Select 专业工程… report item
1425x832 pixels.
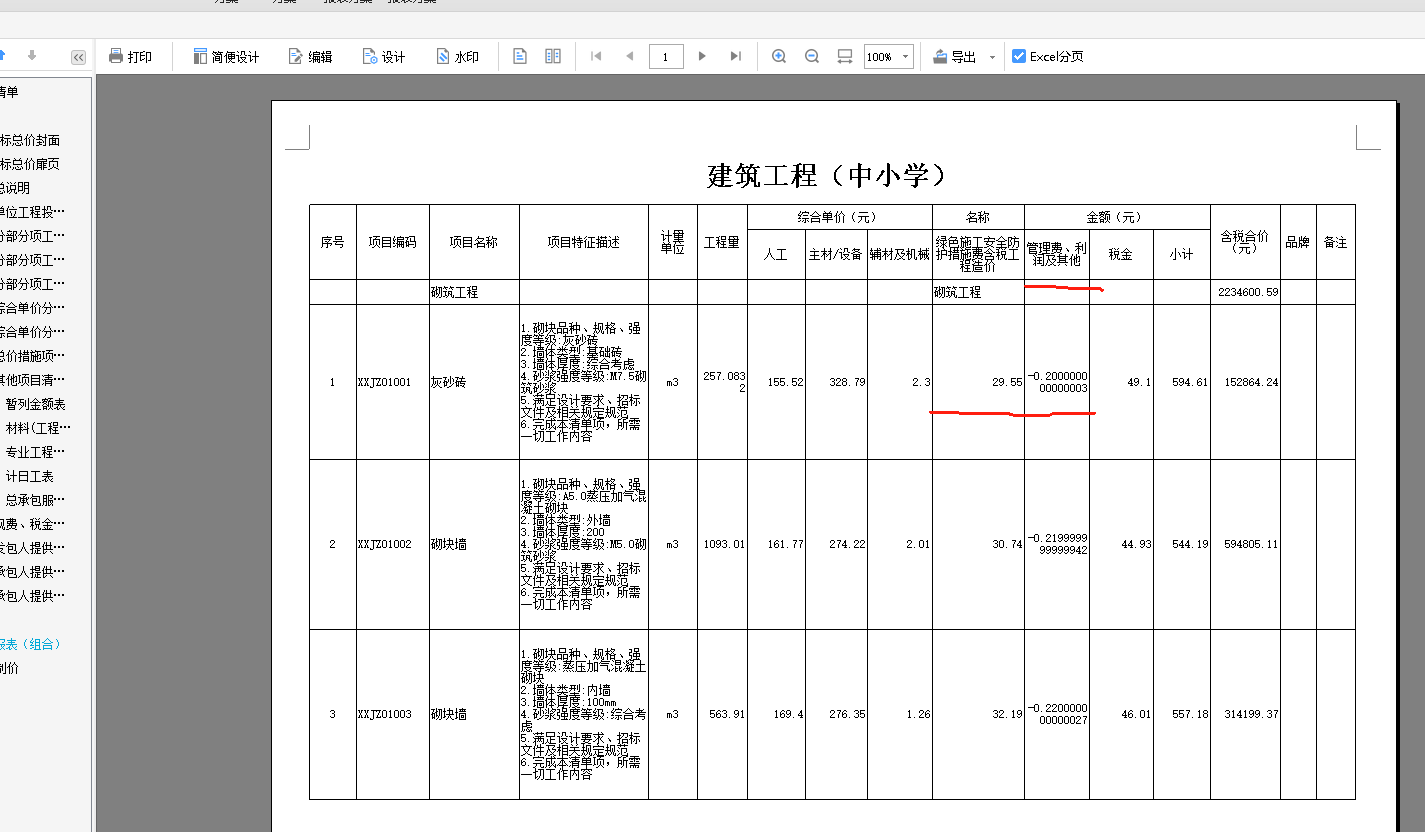click(35, 452)
